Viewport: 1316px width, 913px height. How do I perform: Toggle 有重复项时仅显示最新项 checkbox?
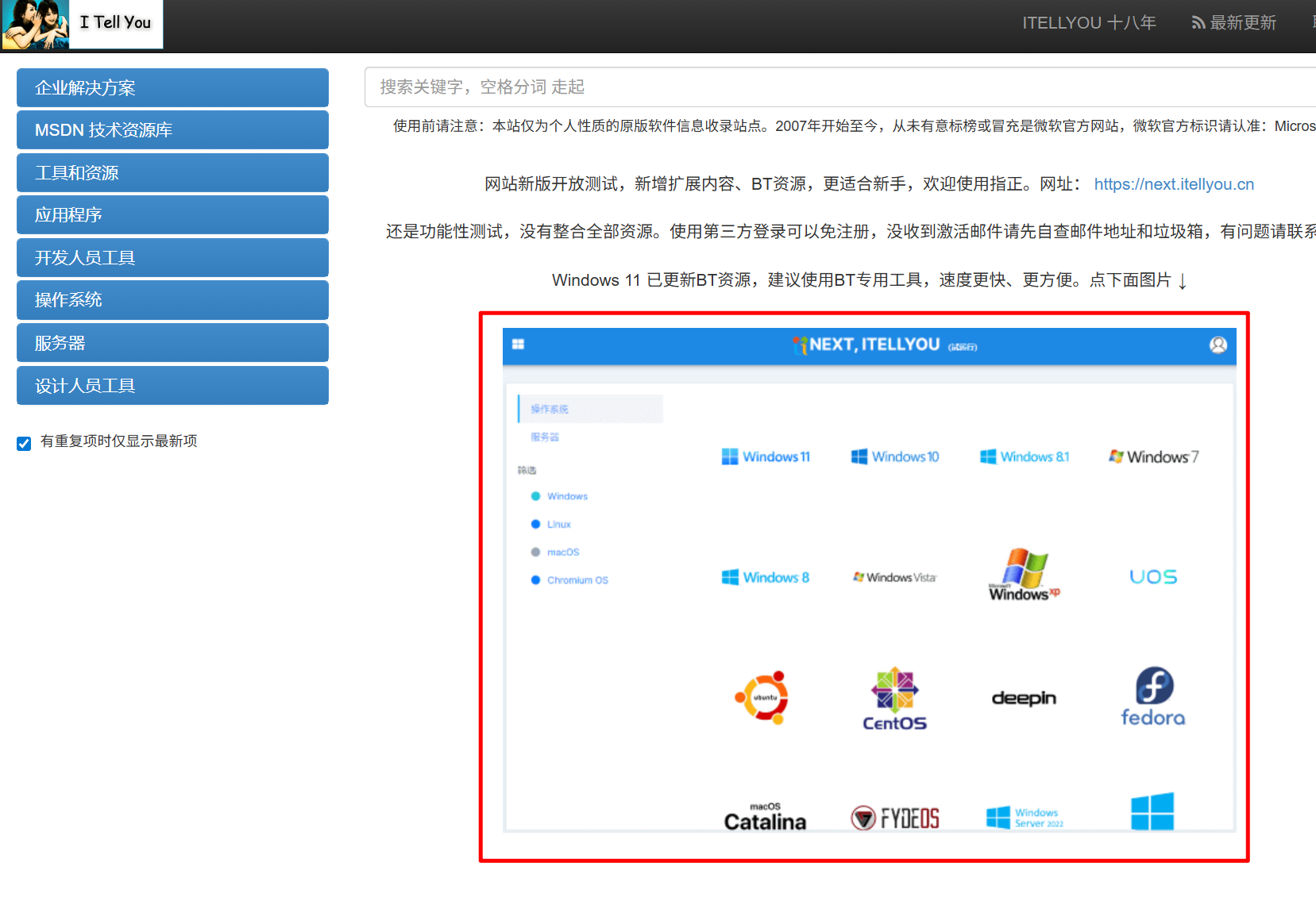click(x=24, y=443)
